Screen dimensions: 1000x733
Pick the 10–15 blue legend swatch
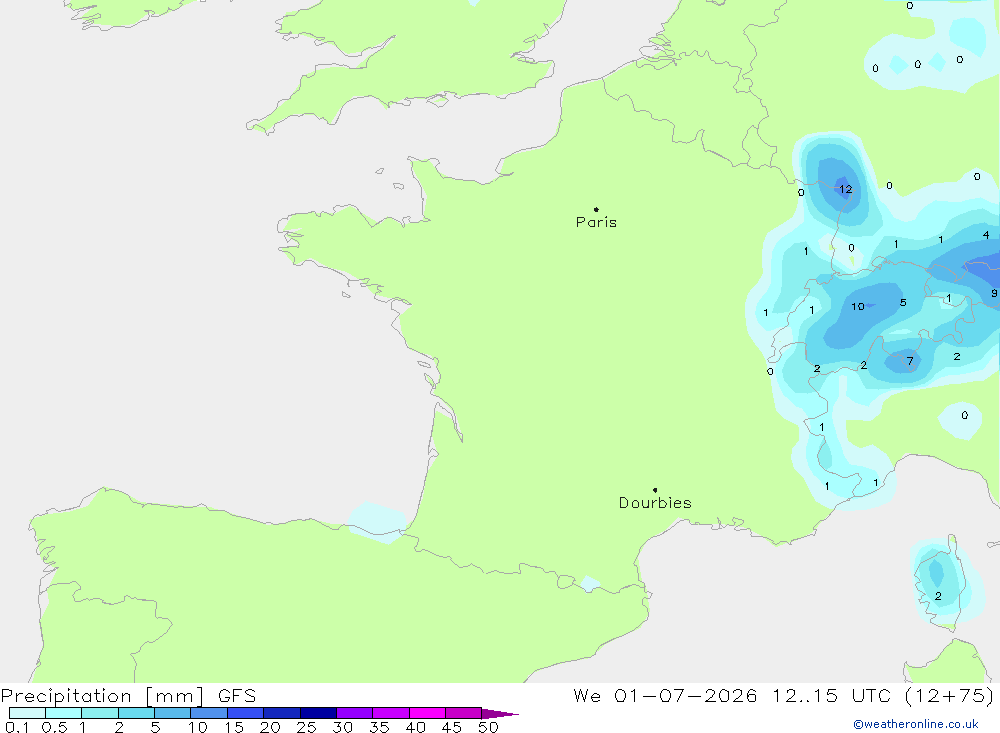(x=209, y=713)
